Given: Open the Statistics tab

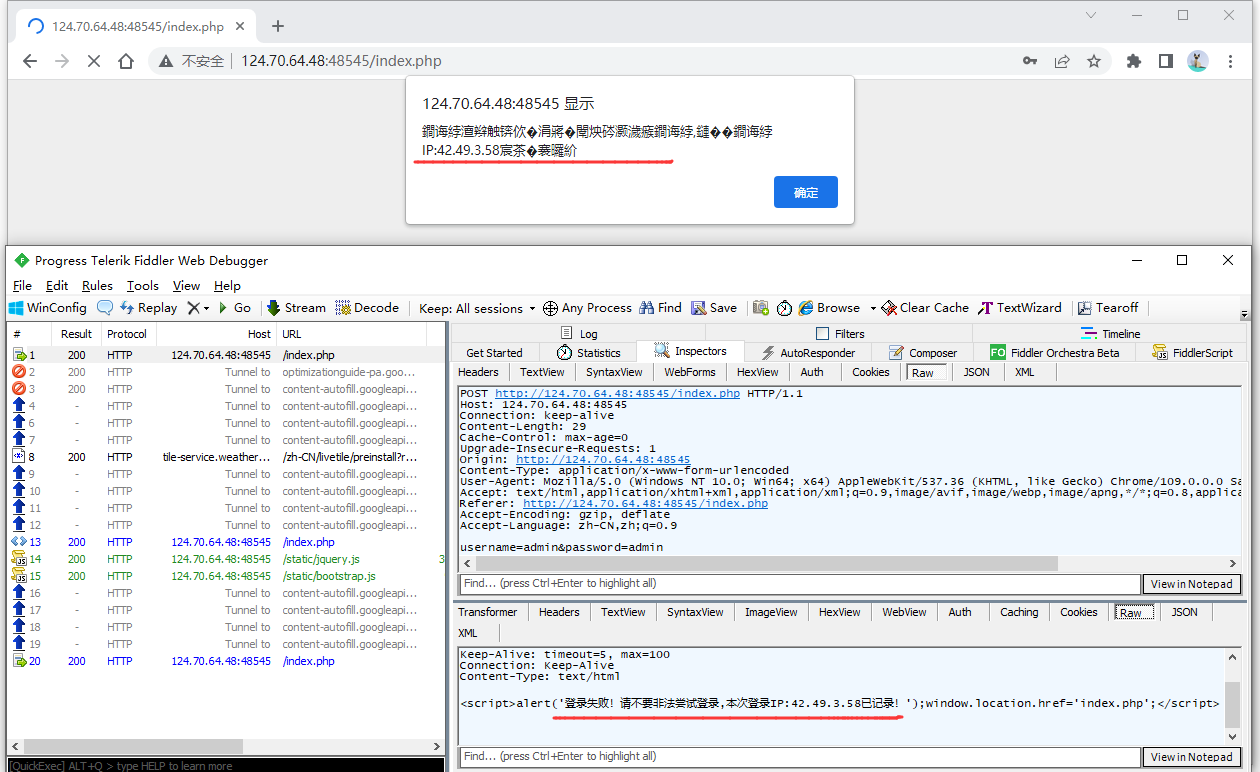Looking at the screenshot, I should point(589,352).
